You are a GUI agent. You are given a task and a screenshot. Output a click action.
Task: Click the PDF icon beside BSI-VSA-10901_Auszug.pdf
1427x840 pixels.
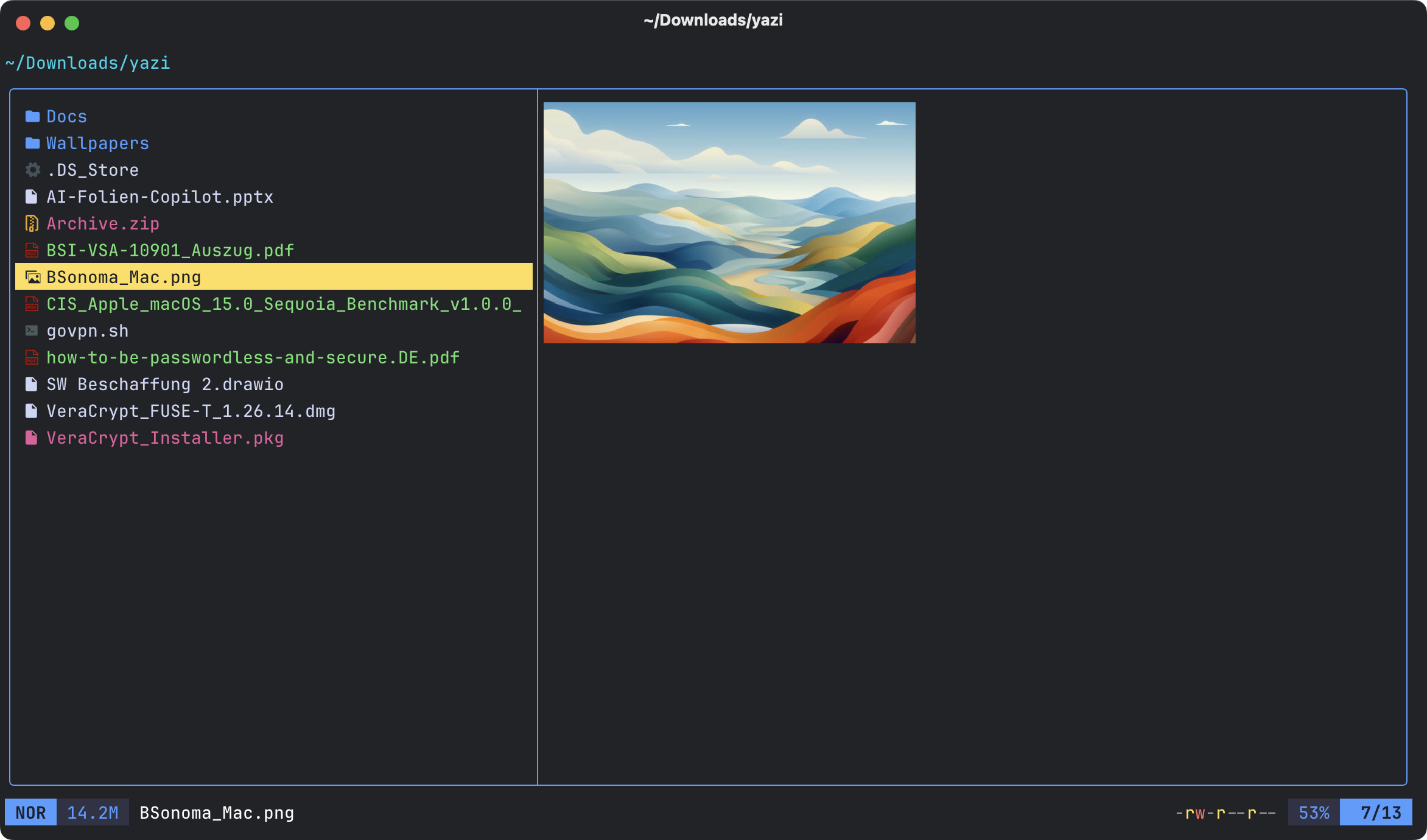[32, 250]
